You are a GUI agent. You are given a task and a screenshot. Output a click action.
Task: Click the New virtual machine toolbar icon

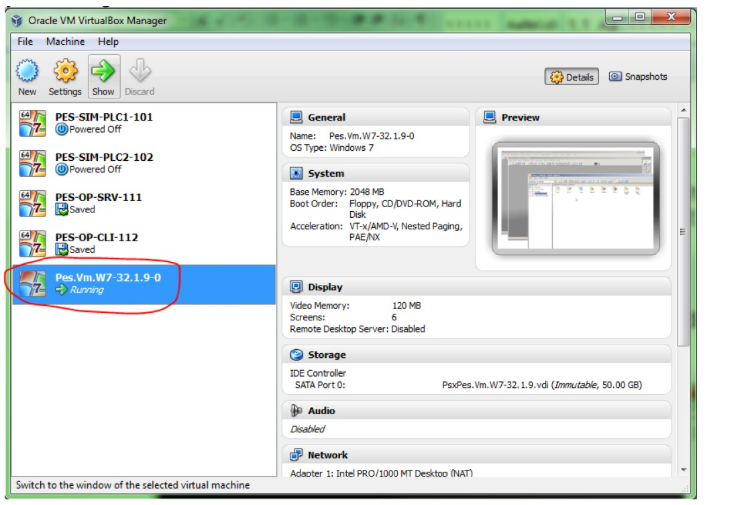pos(27,71)
